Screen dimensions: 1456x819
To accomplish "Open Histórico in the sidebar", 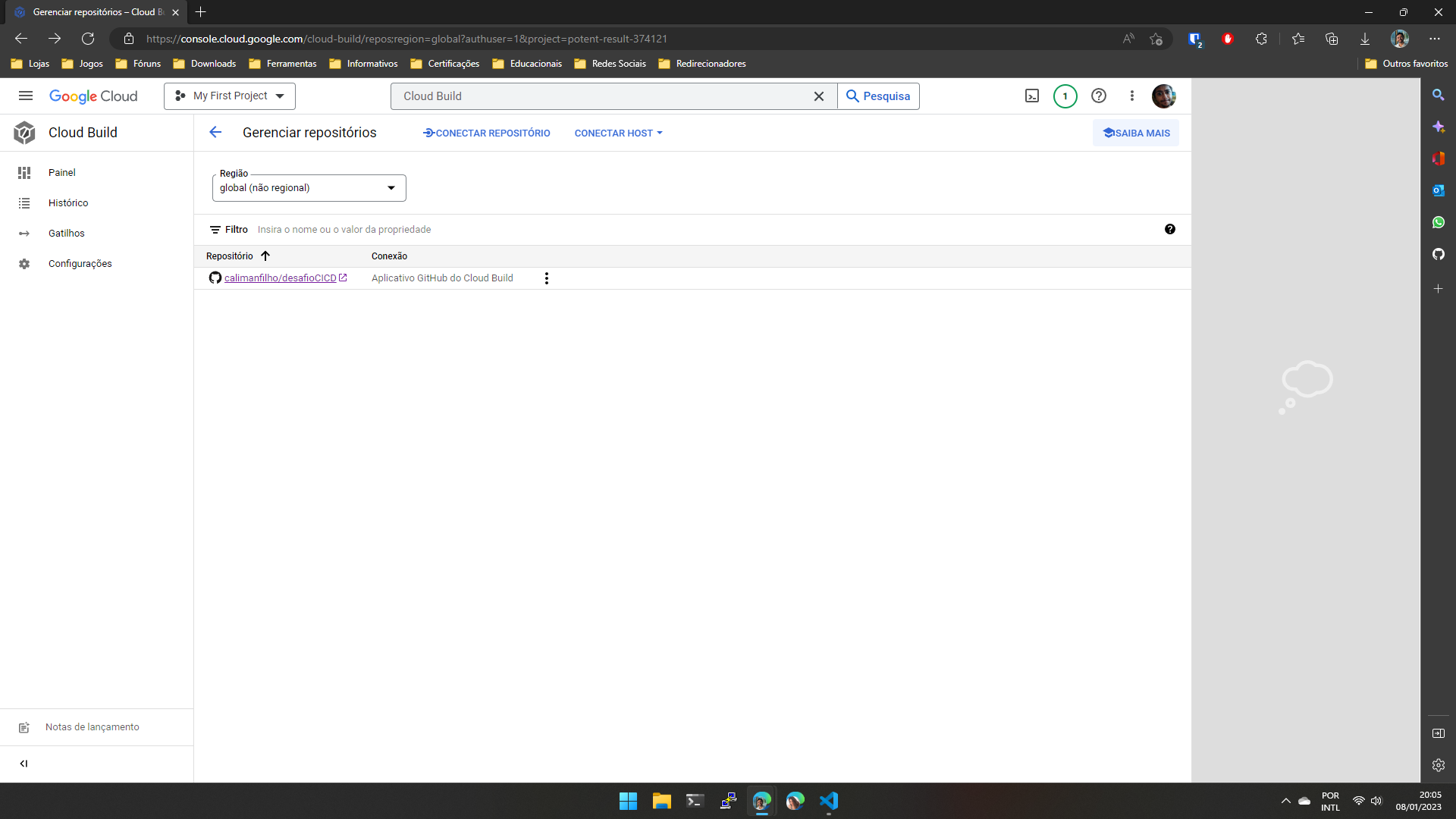I will (x=68, y=203).
